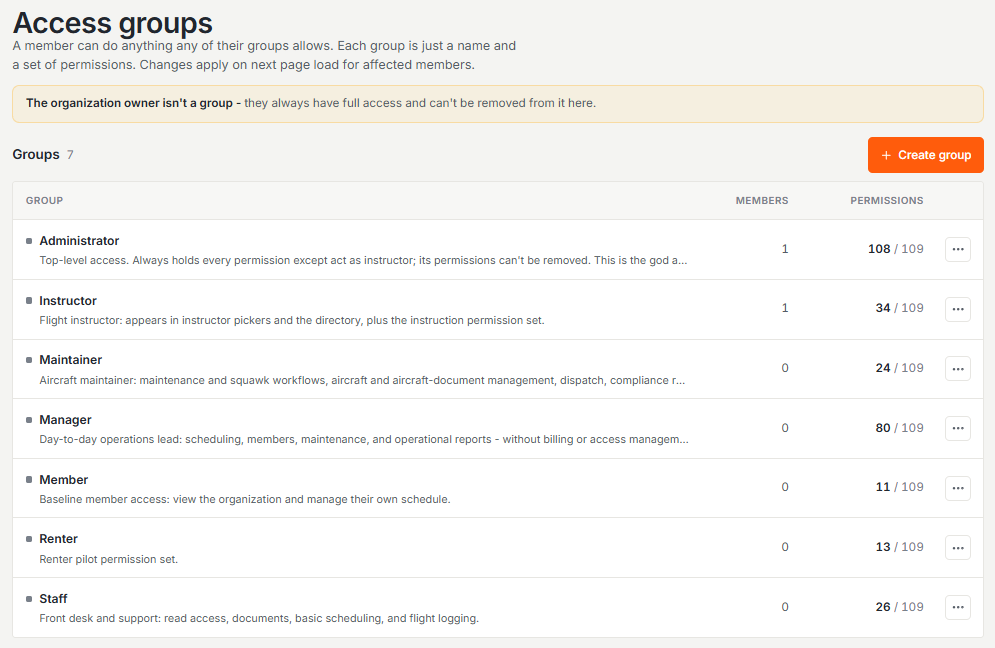Click Instructor's members count of 1

[x=785, y=308]
